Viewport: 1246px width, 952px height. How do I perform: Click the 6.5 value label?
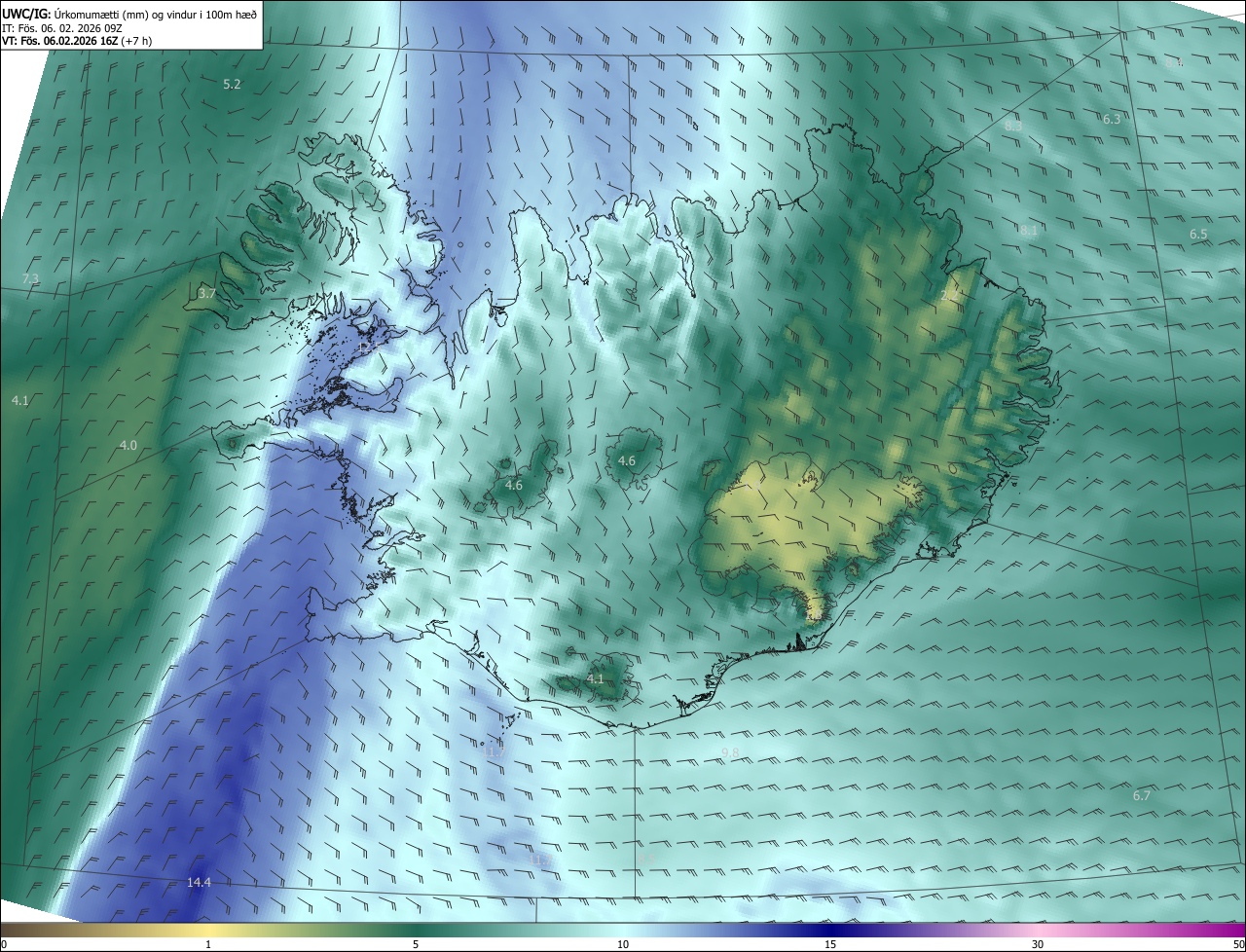pyautogui.click(x=1198, y=235)
